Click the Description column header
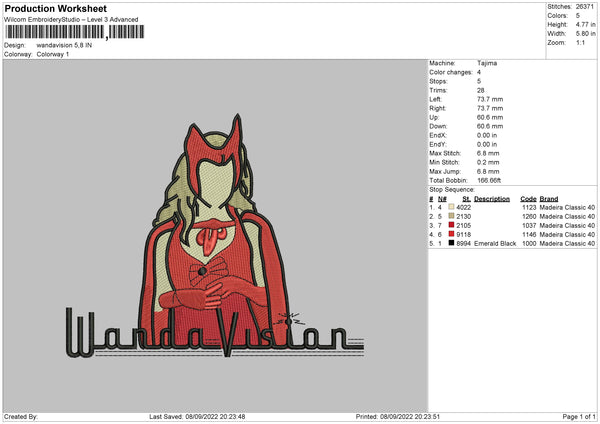Image resolution: width=600 pixels, height=424 pixels. click(x=492, y=198)
